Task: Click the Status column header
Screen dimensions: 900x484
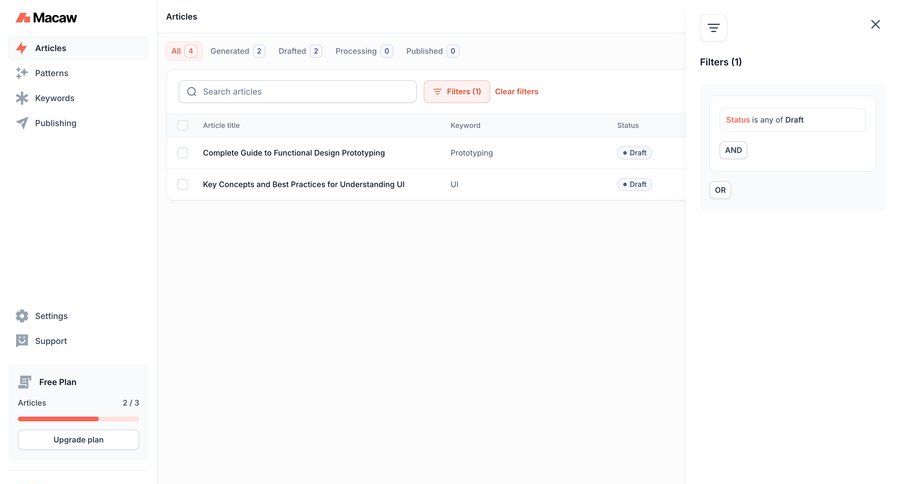Action: coord(628,125)
